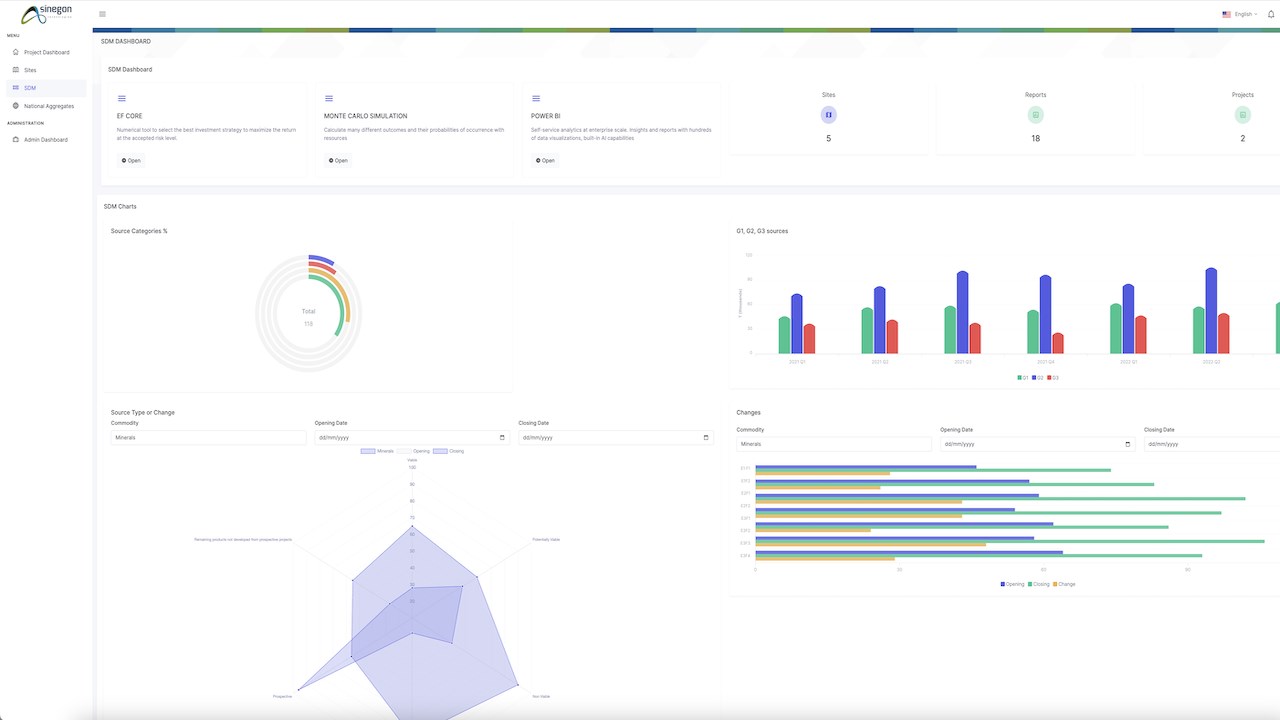Click the National Aggregates globe icon
Screen dimensions: 1280x720
[x=15, y=106]
